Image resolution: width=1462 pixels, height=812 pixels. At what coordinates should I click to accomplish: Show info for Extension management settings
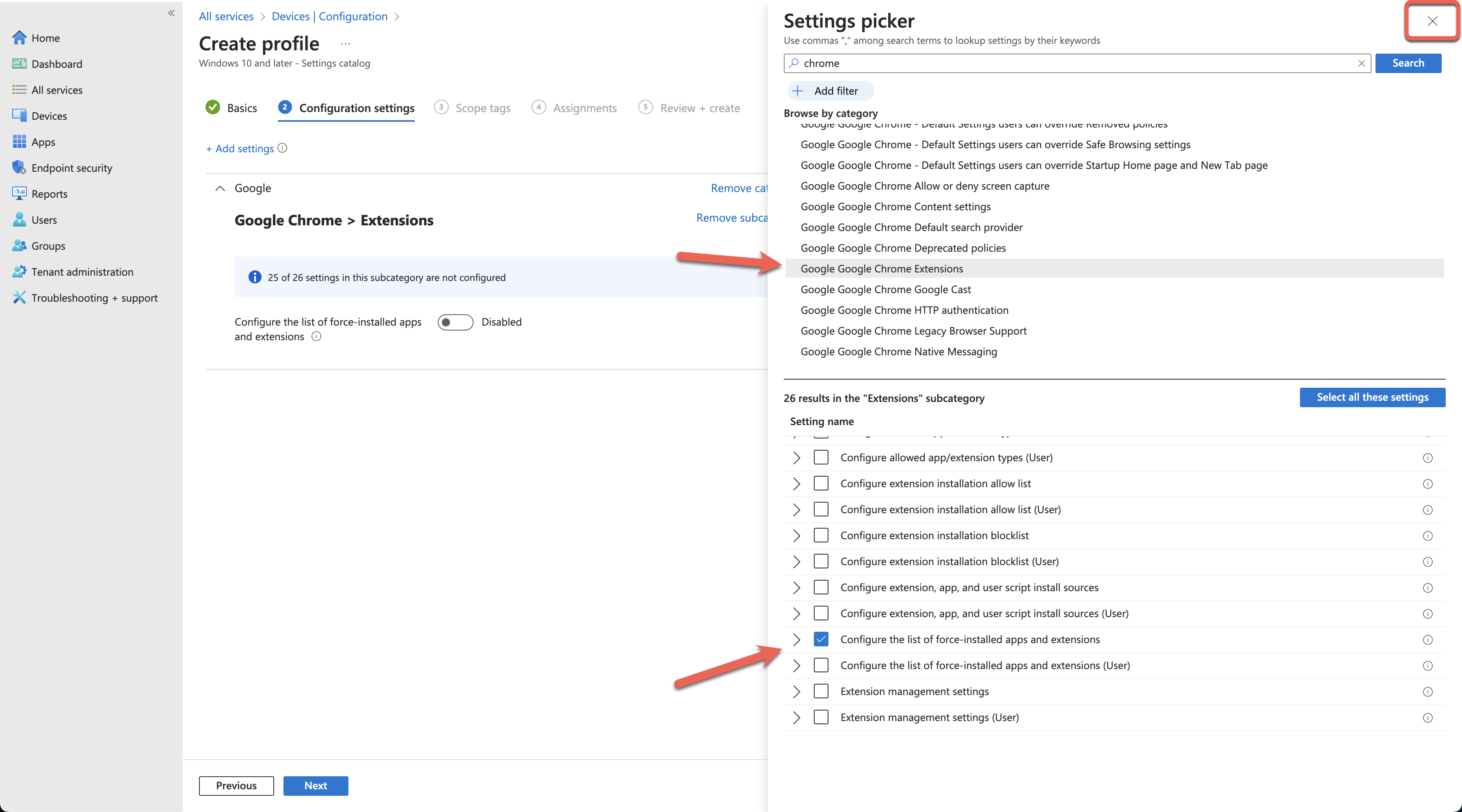(x=1427, y=692)
